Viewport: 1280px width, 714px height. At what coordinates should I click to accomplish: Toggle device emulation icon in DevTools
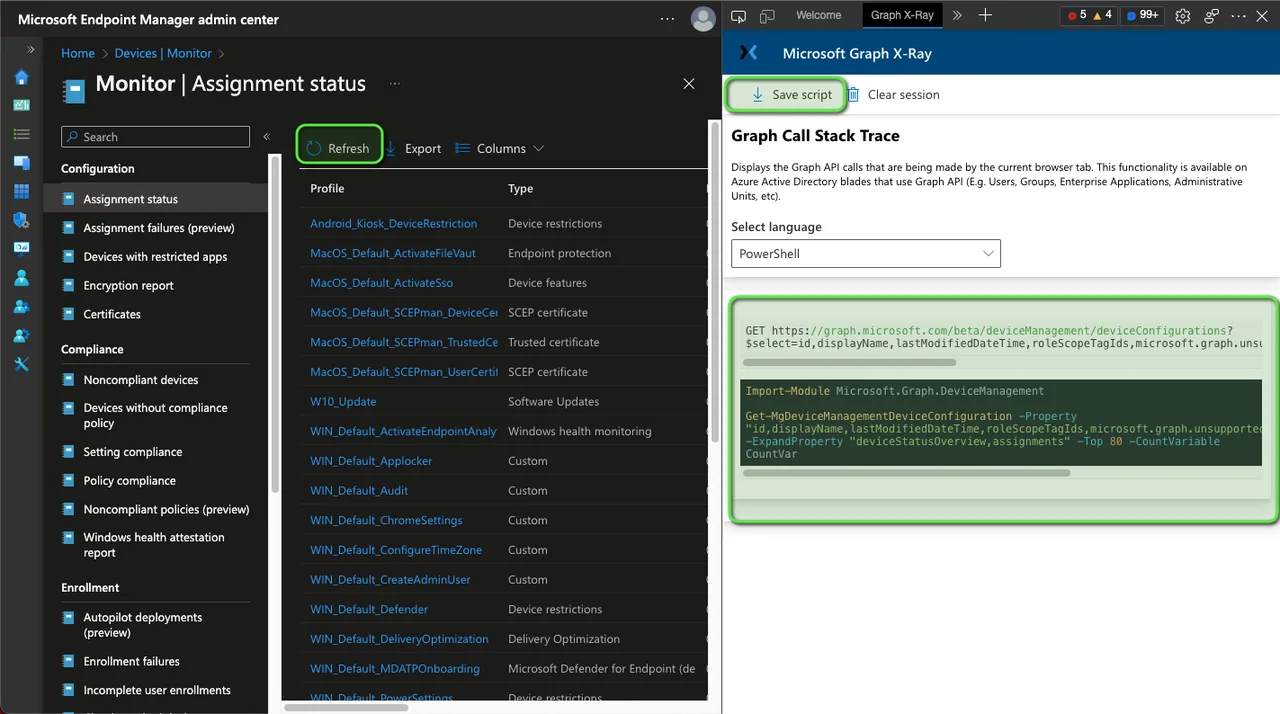(767, 16)
